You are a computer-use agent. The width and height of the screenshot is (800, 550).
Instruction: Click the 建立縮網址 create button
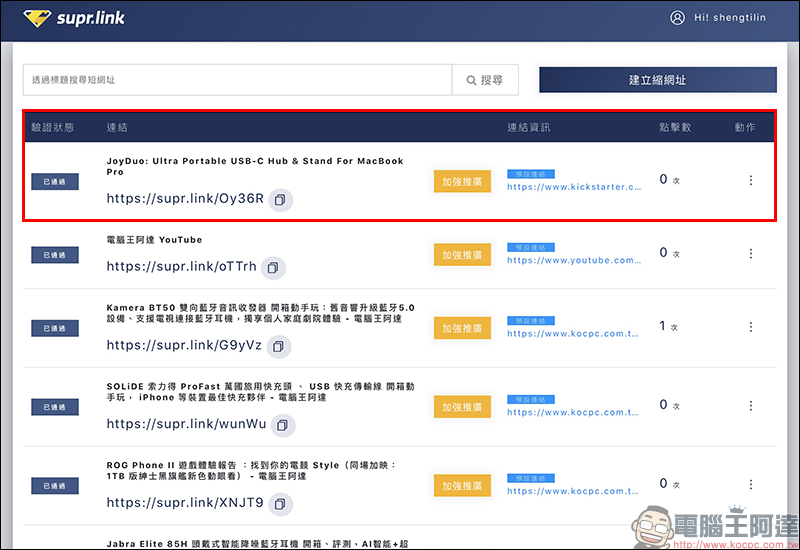[658, 80]
